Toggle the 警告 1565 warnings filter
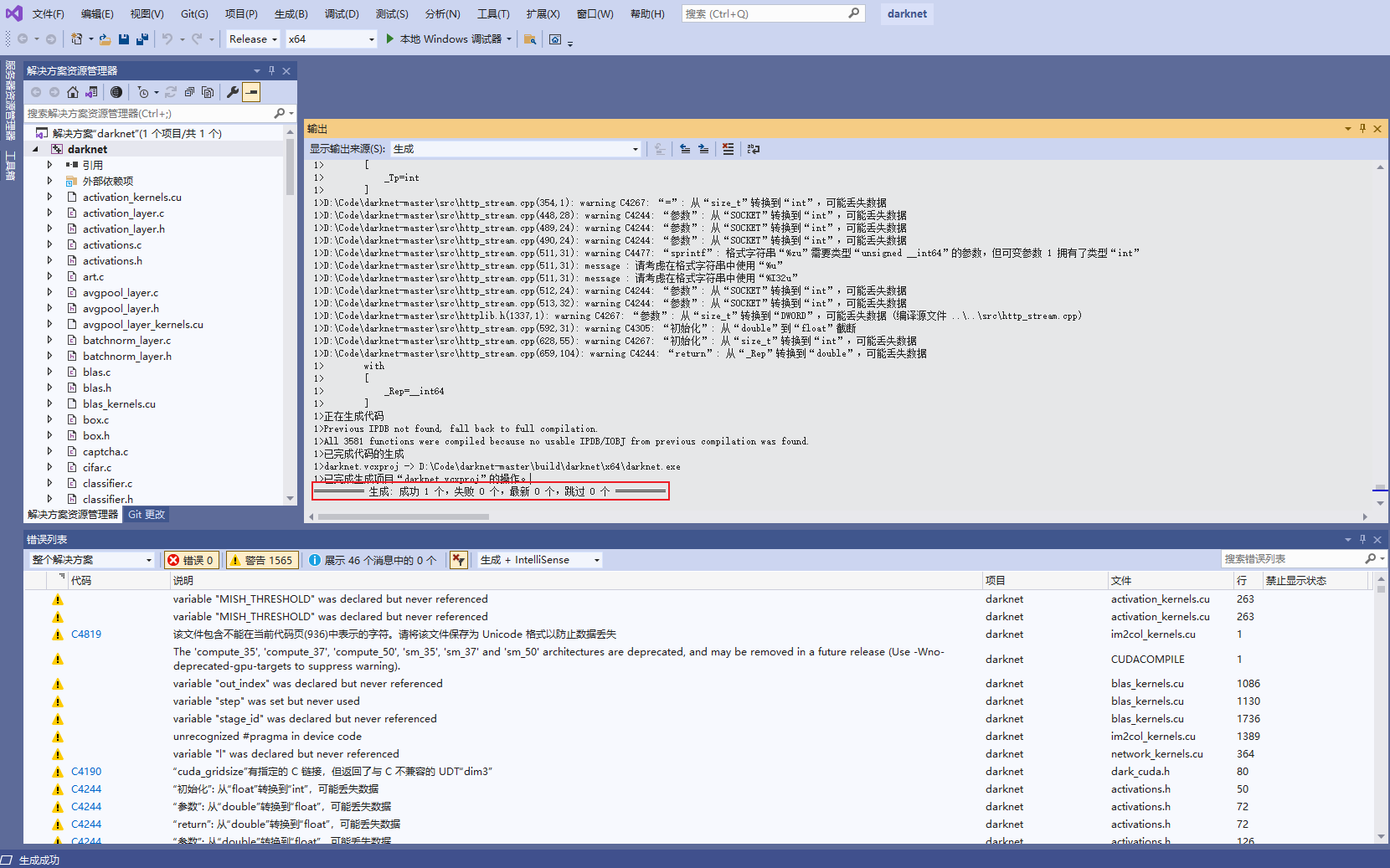 tap(261, 560)
